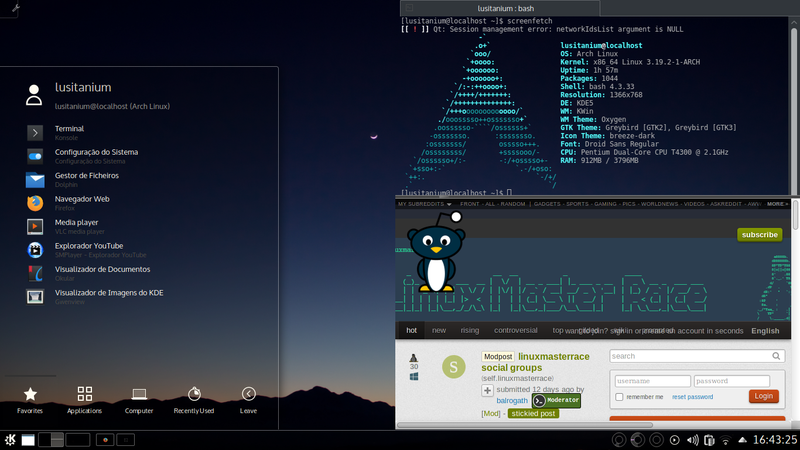Click the penguin Snoo mascot logo
800x450 pixels.
(436, 253)
